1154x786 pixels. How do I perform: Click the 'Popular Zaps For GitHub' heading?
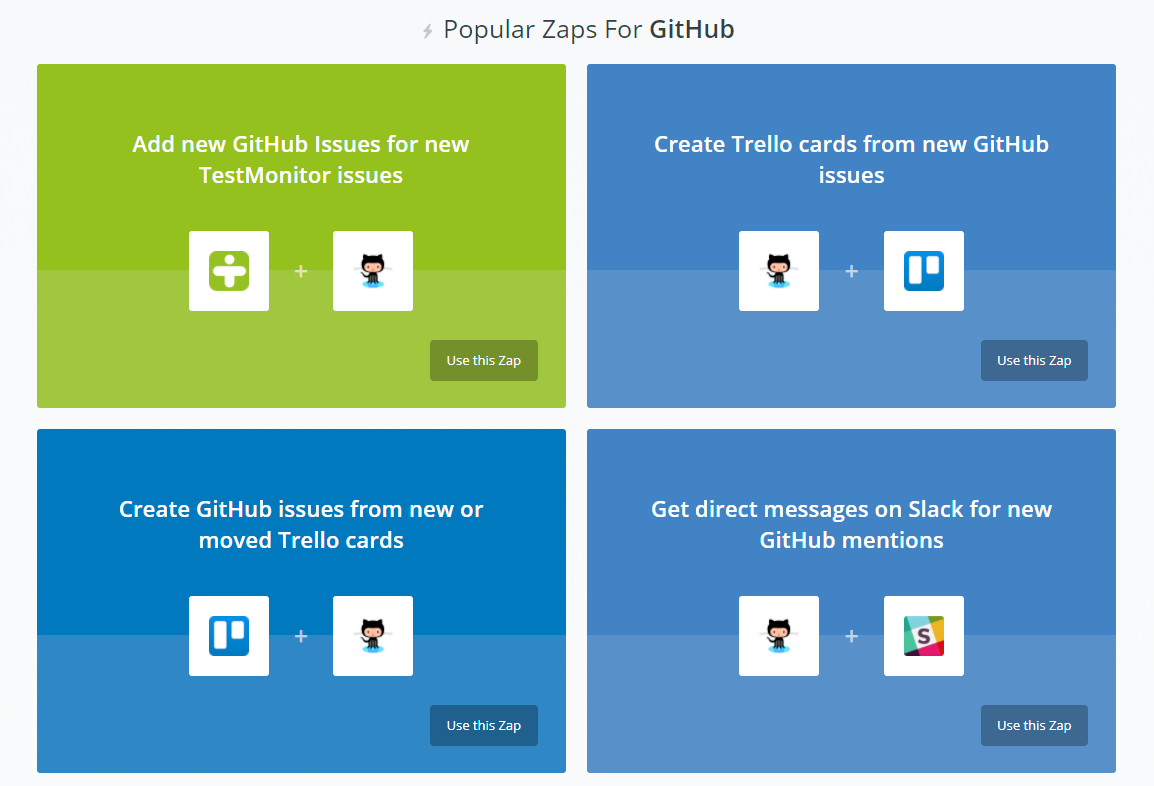coord(588,30)
